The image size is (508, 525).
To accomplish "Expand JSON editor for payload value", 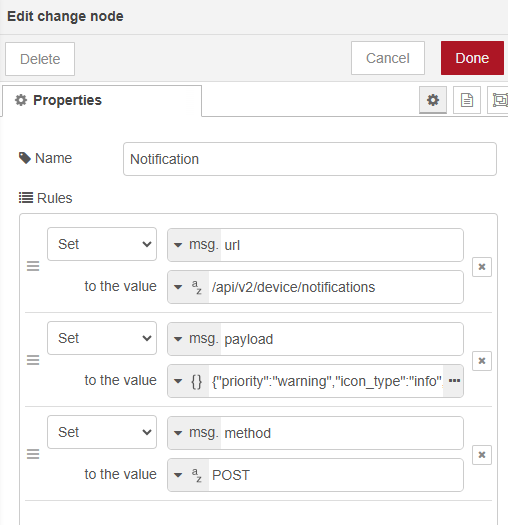I will 454,381.
